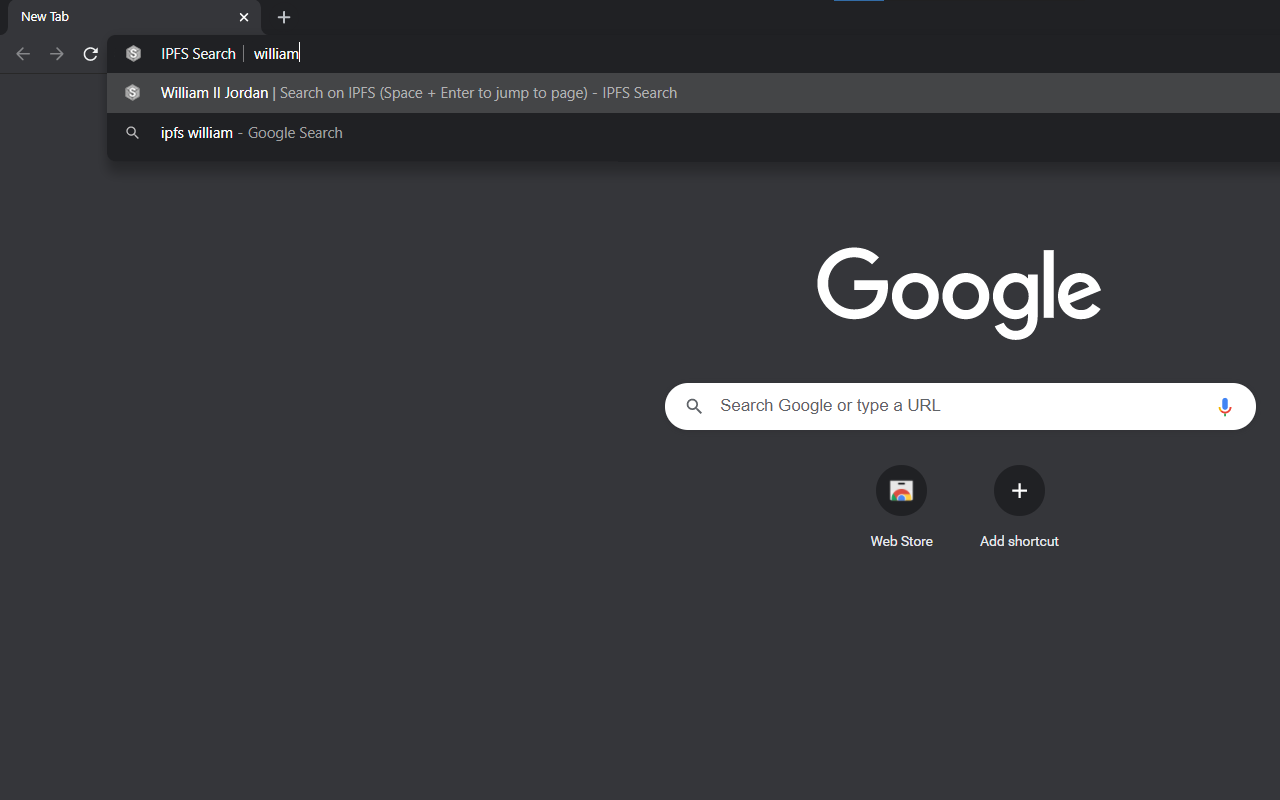Select 'ipfs william - Google Search' suggestion

click(693, 133)
